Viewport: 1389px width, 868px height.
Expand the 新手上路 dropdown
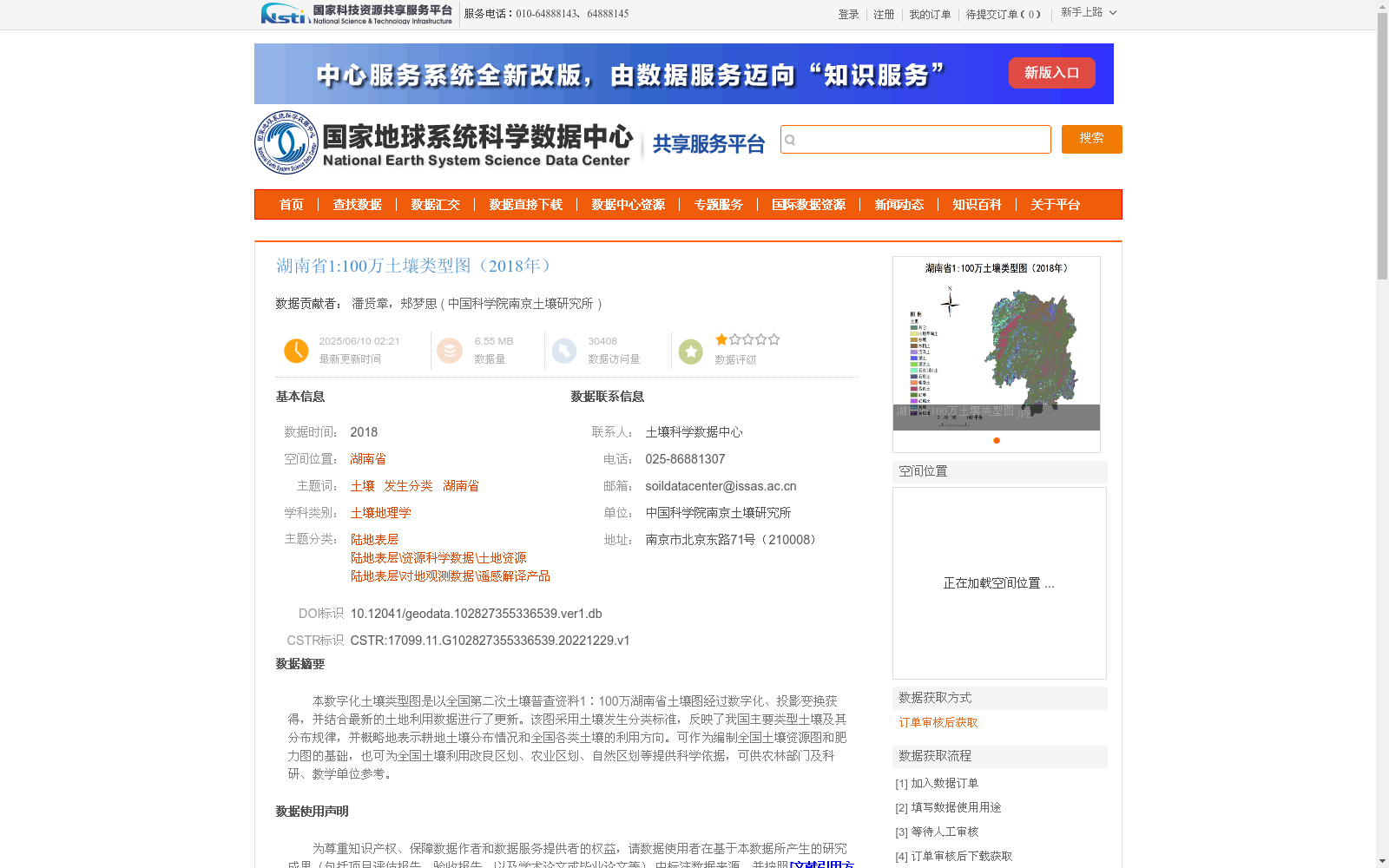point(1089,12)
